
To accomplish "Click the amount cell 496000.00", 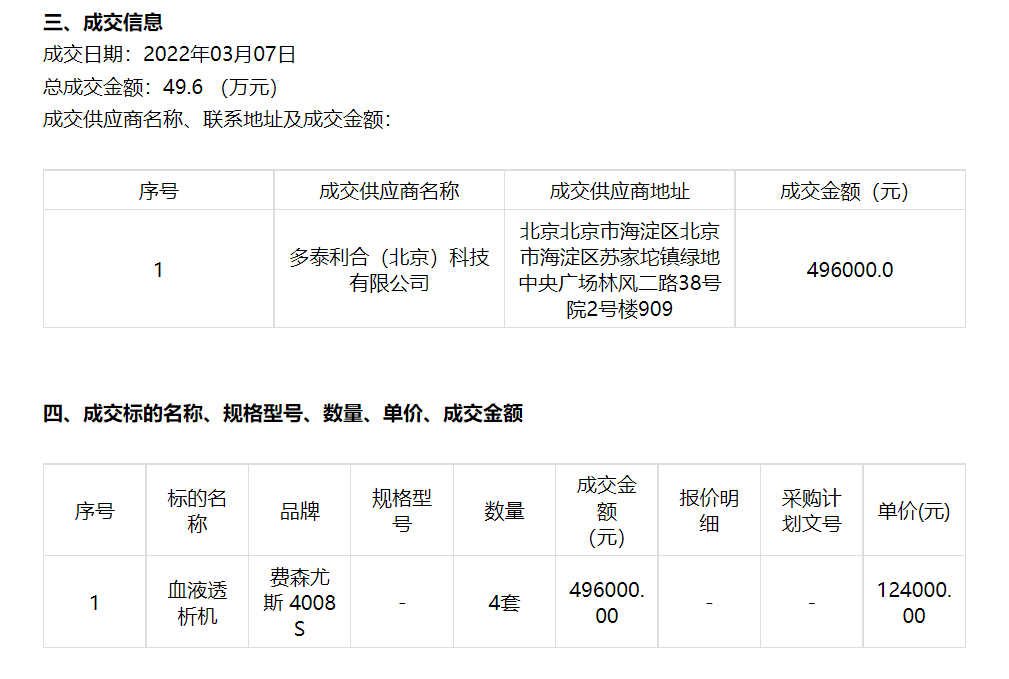I will (x=606, y=603).
